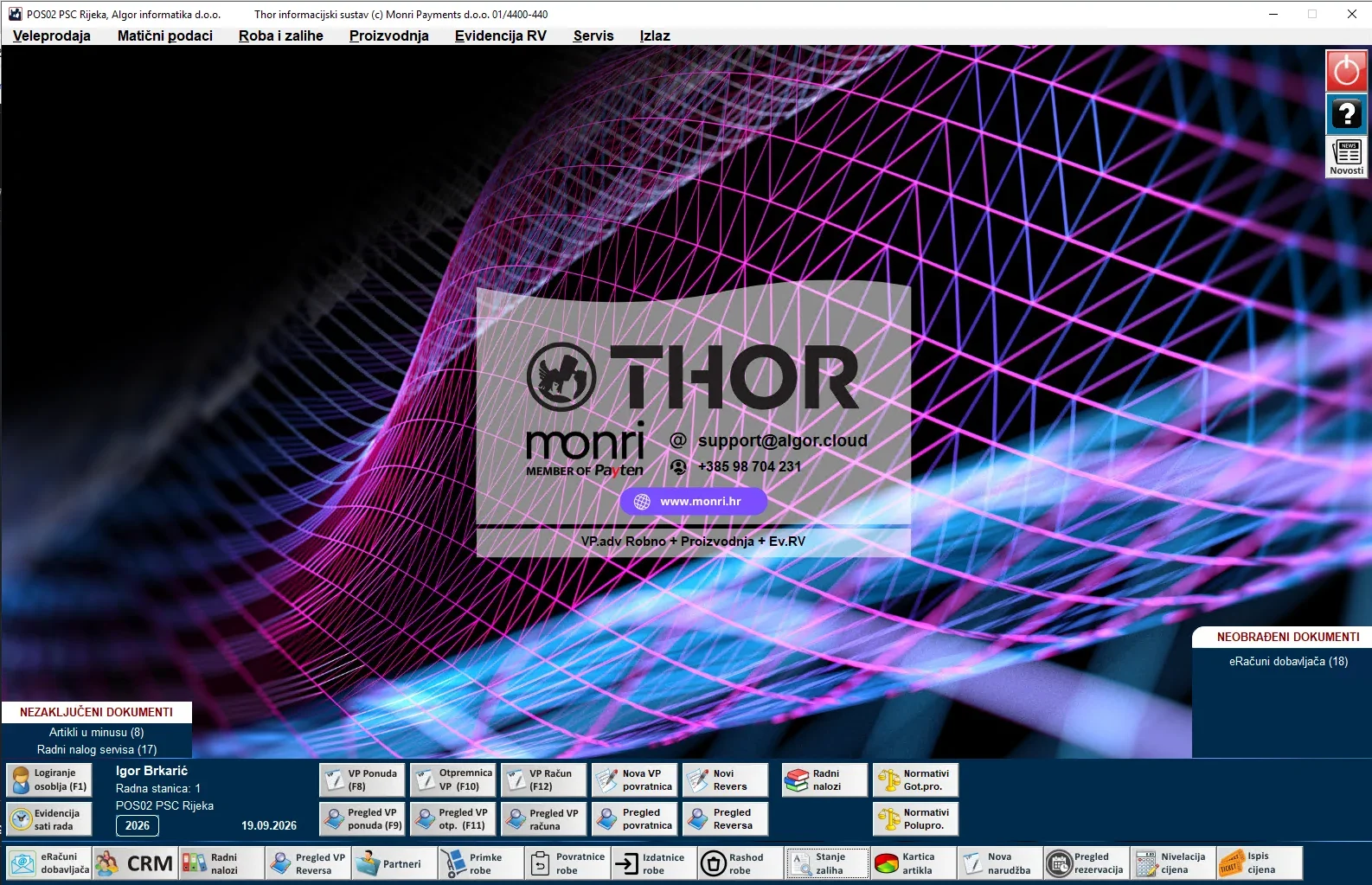Open the Izlaz menu
The image size is (1372, 885).
point(655,35)
